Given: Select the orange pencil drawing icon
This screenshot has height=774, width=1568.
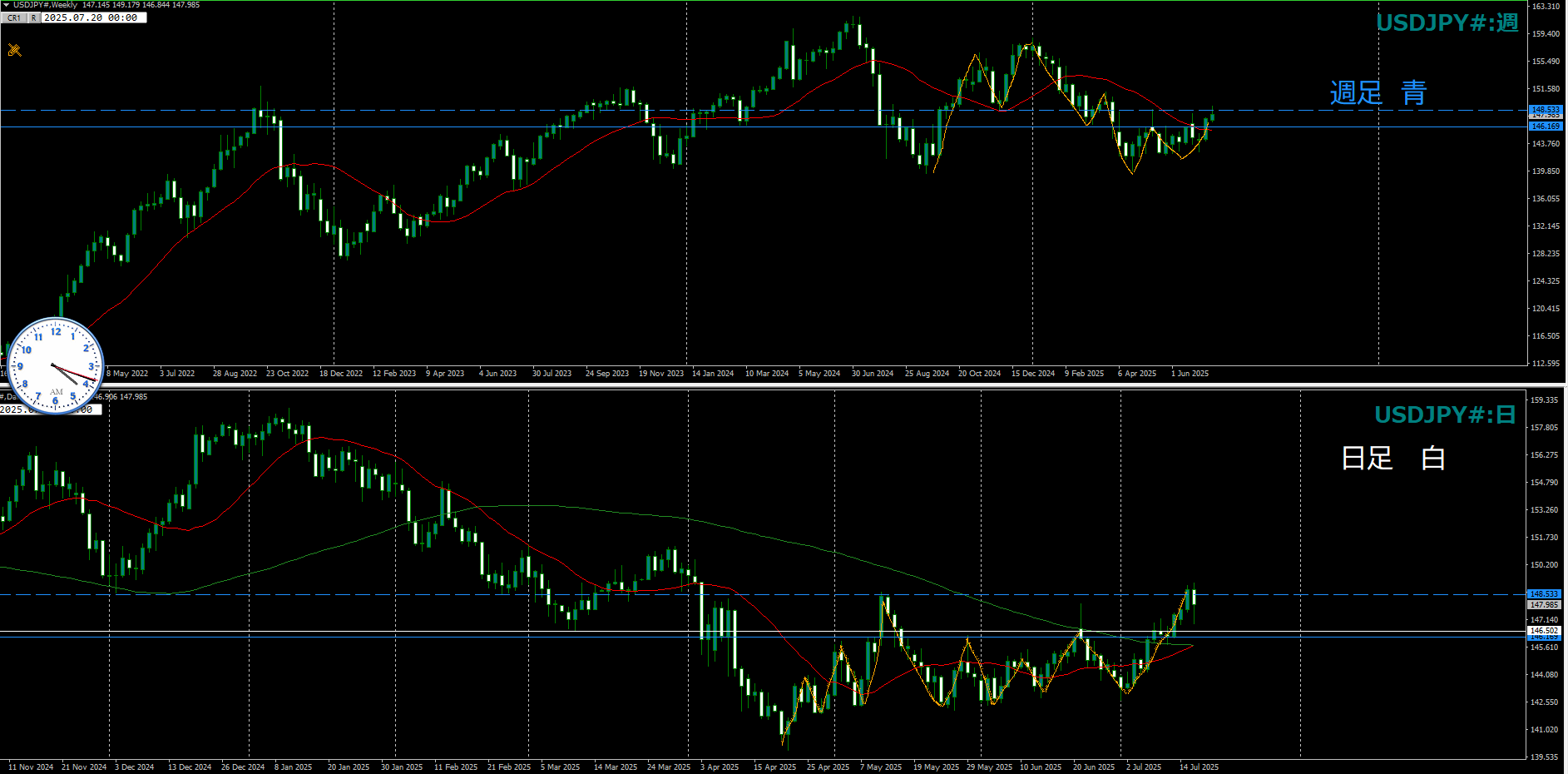Looking at the screenshot, I should [x=14, y=50].
